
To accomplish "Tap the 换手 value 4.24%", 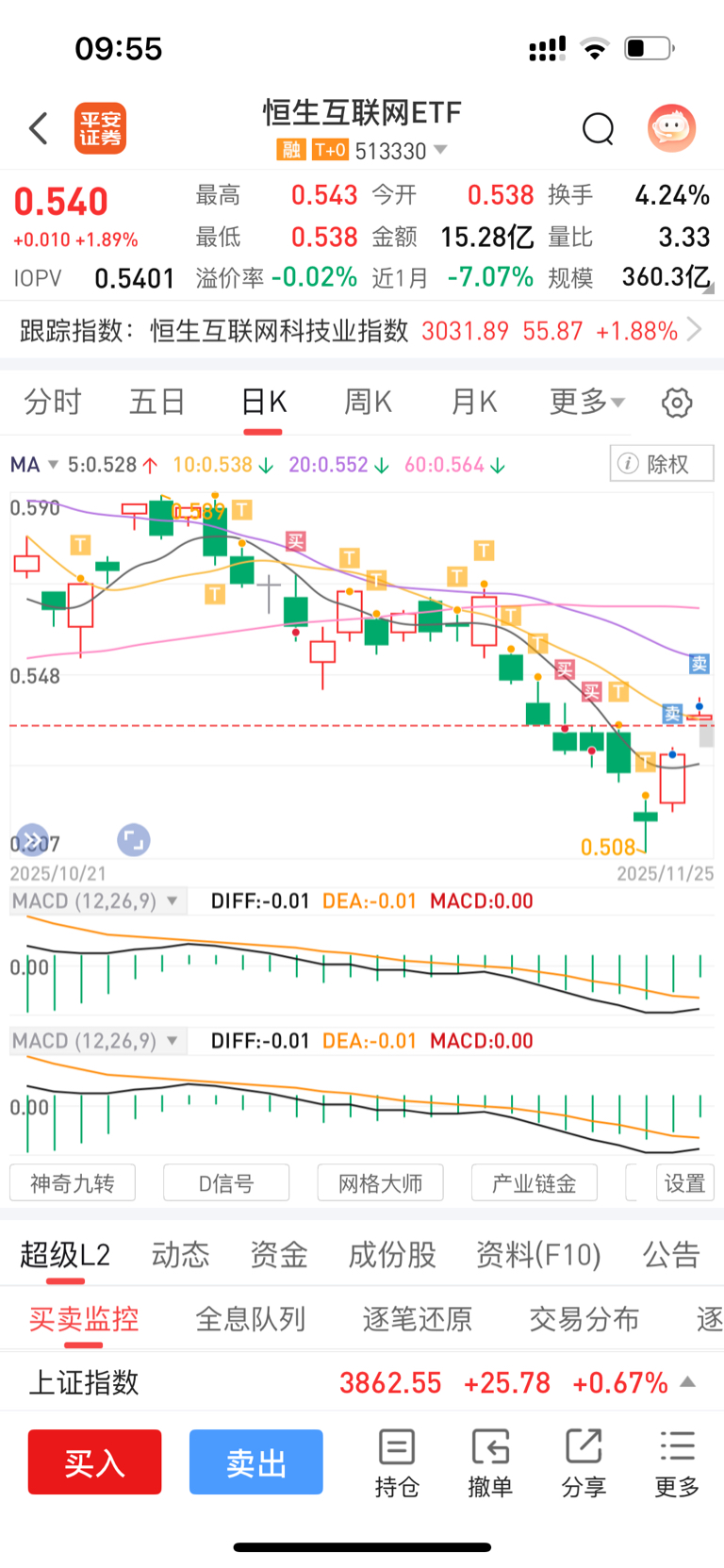I will (x=672, y=195).
